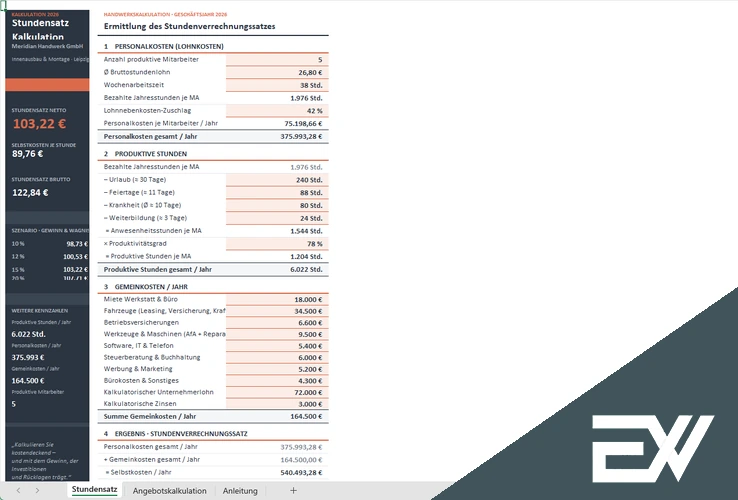738x500 pixels.
Task: Click sidebar 'Meridian Handwerk GmbH' company name
Action: 48,46
